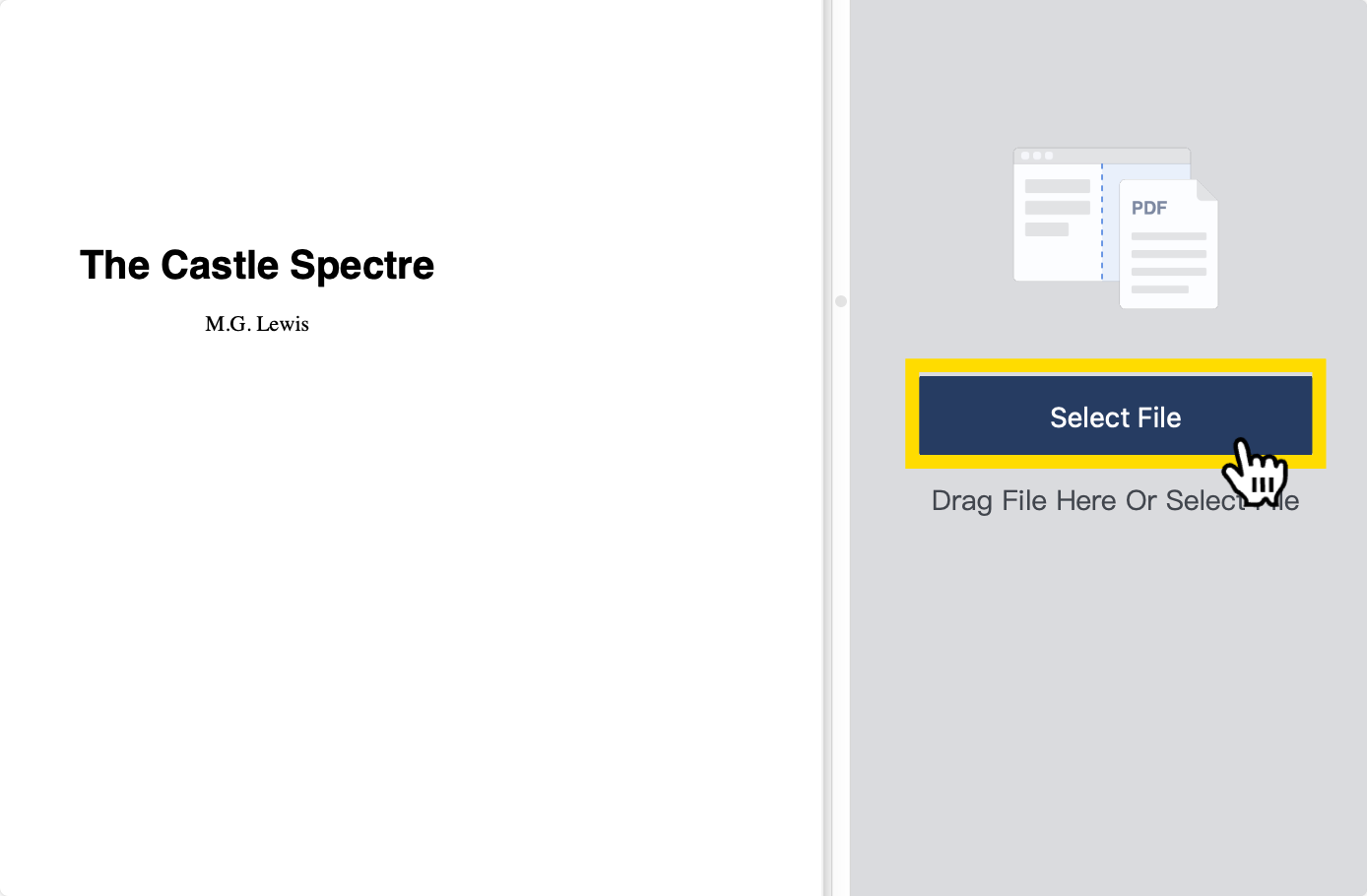Click the author name M.G. Lewis
Screen dimensions: 1367x896
(x=257, y=324)
